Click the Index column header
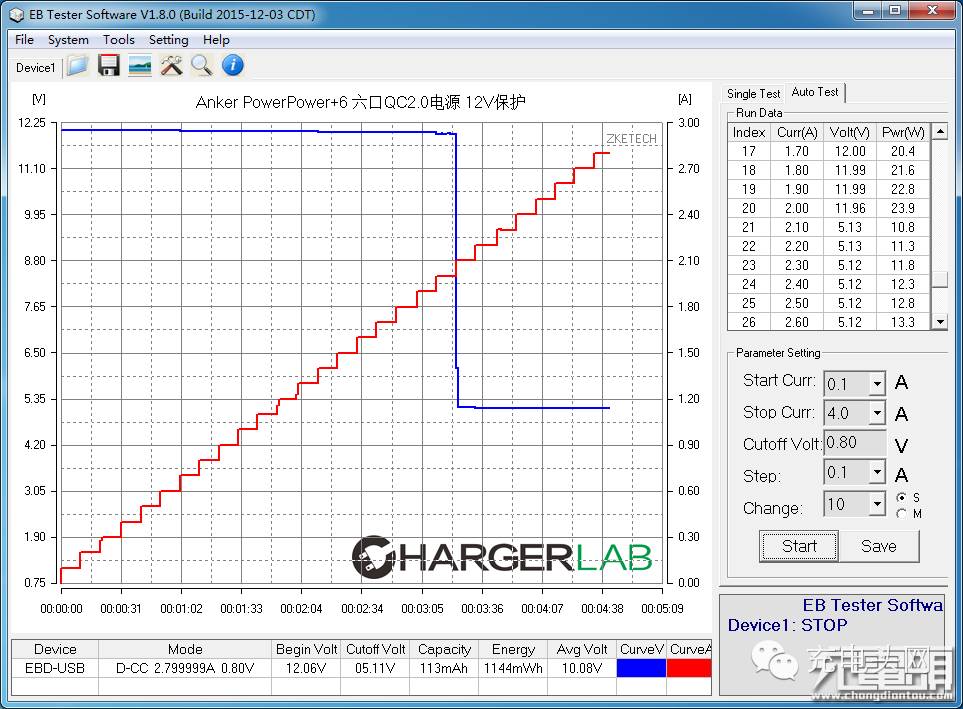Image resolution: width=963 pixels, height=709 pixels. 749,132
